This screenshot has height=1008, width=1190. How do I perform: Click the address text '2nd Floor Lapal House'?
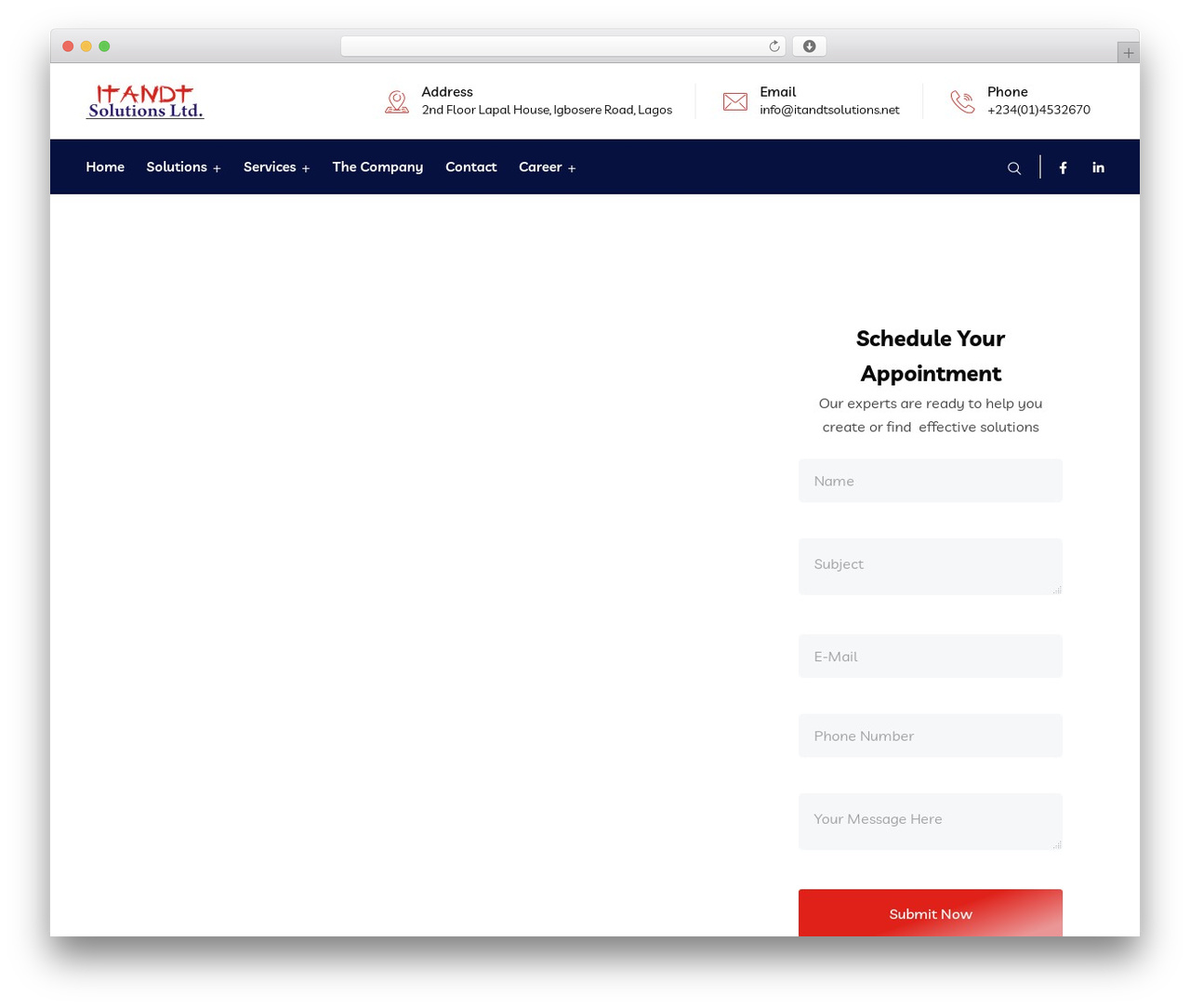[x=485, y=110]
